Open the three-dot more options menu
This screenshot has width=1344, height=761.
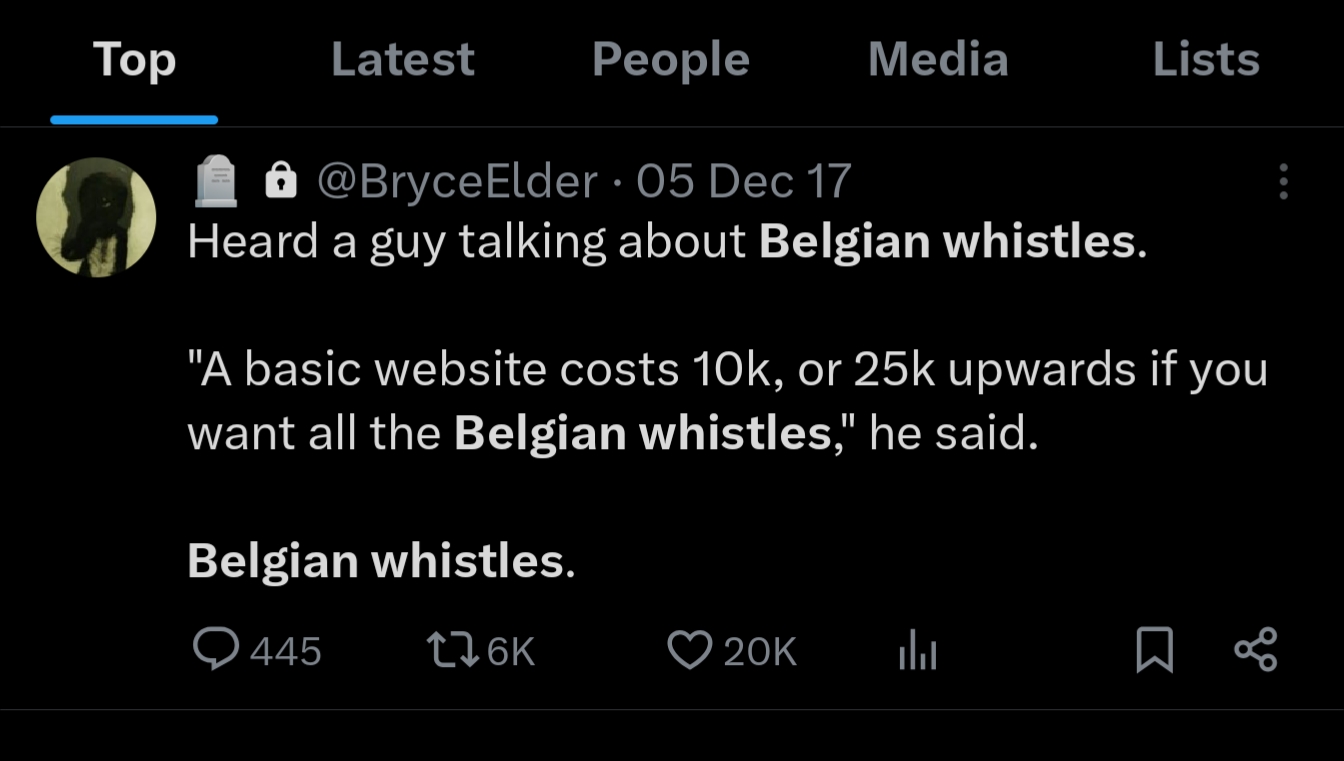(x=1283, y=182)
